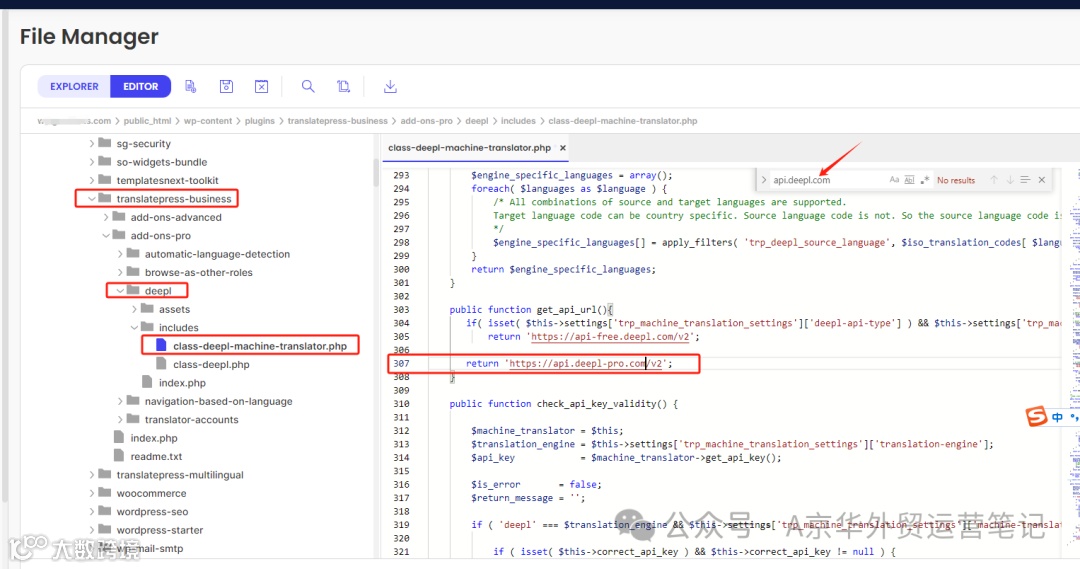1080x569 pixels.
Task: Click line number 307 in gutter
Action: (x=402, y=363)
